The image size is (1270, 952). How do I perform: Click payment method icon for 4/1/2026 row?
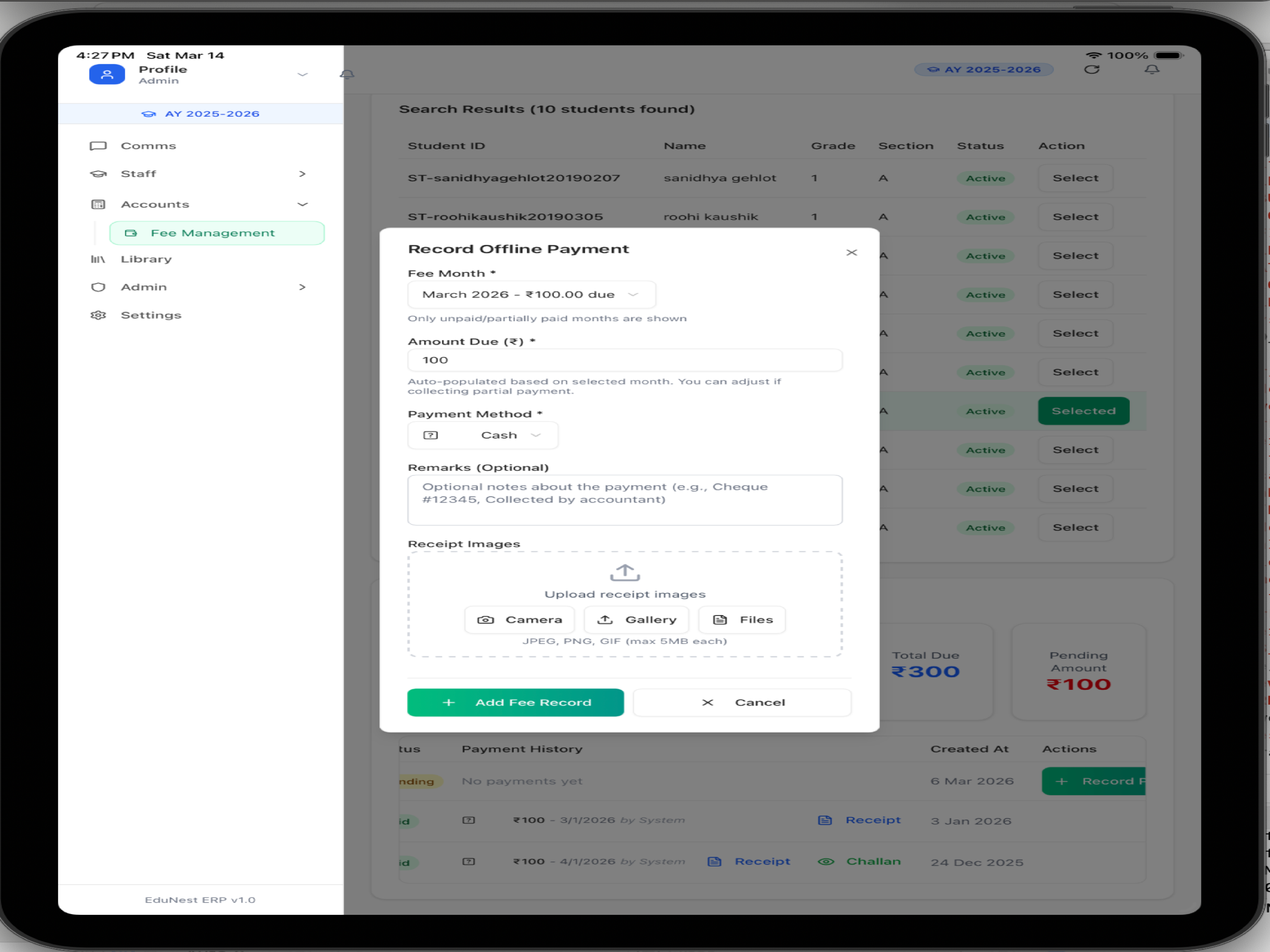pyautogui.click(x=469, y=861)
